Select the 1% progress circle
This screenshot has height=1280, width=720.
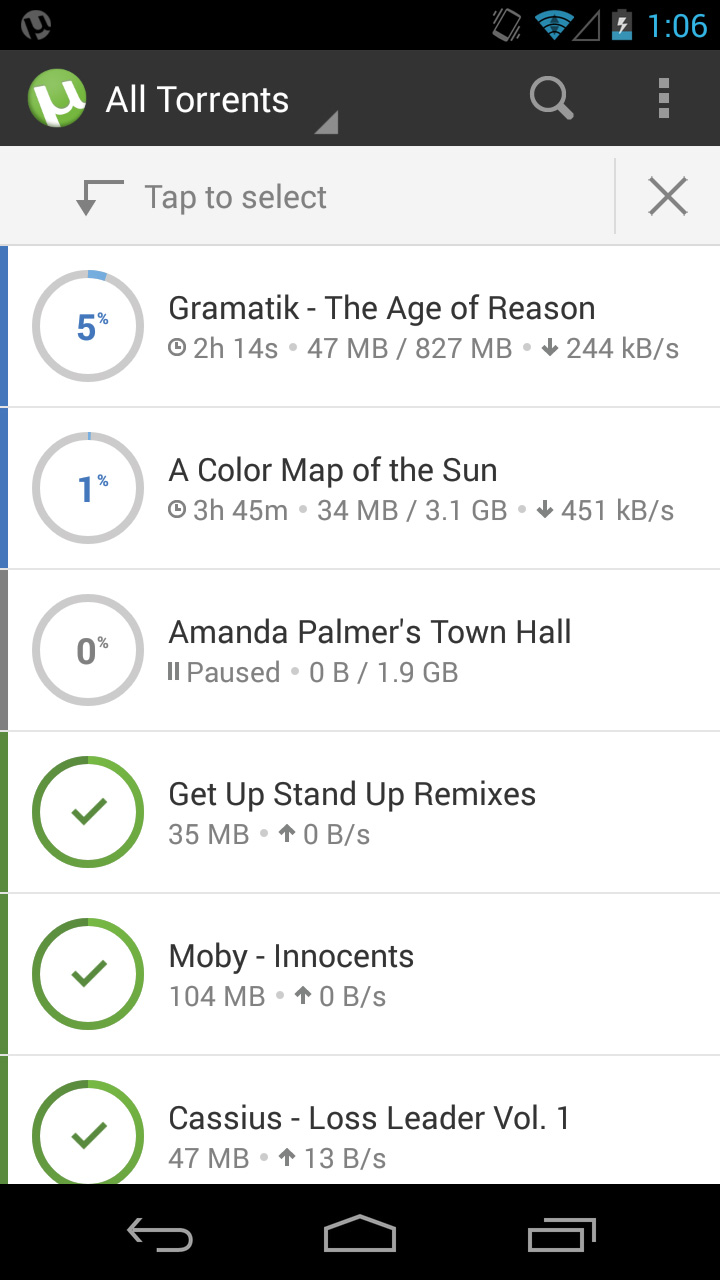click(x=88, y=488)
